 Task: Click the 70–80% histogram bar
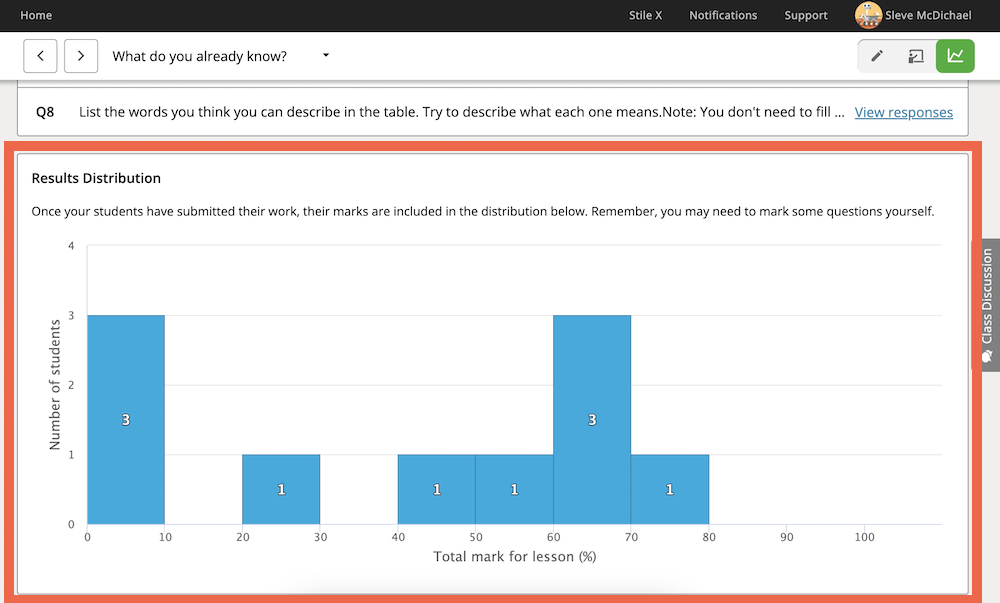tap(670, 490)
